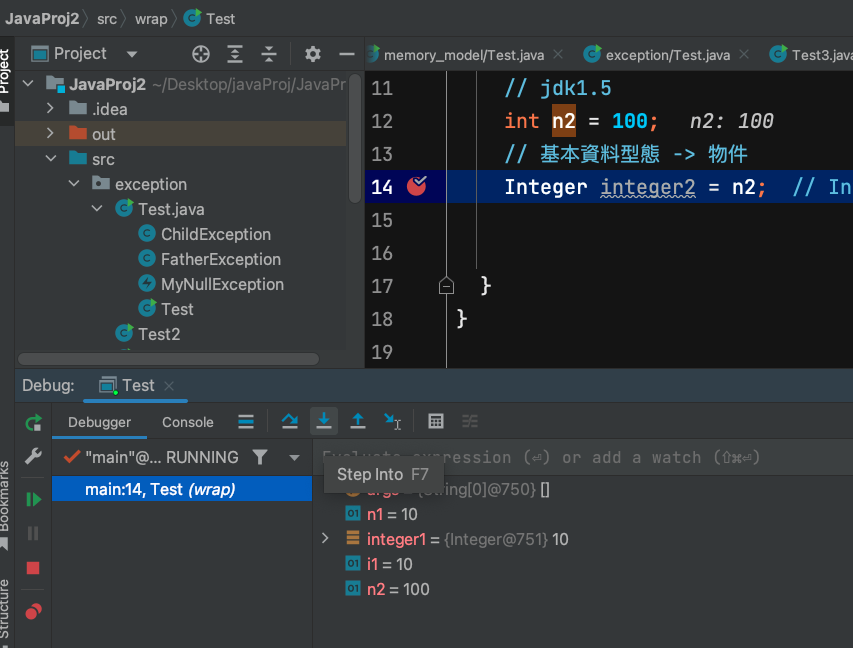
Task: Click the Trace Current Stream Chain icon
Action: [x=469, y=421]
